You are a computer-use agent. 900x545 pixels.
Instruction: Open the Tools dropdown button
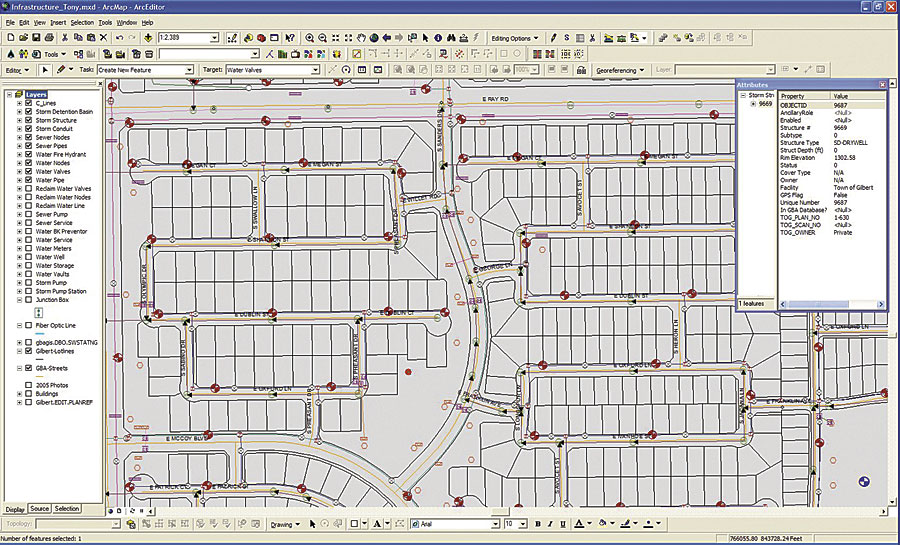coord(55,54)
